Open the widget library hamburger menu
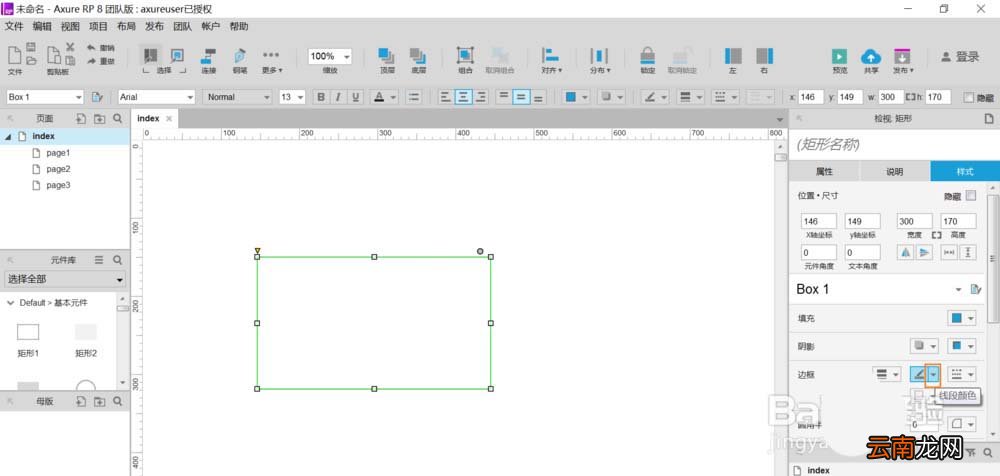Screen dimensions: 1000x476 99,260
